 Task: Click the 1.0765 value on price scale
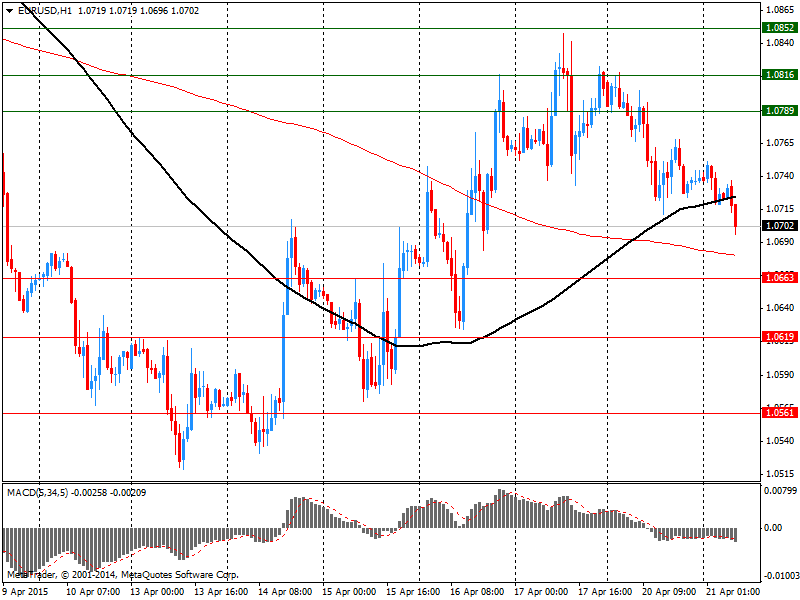(x=780, y=142)
